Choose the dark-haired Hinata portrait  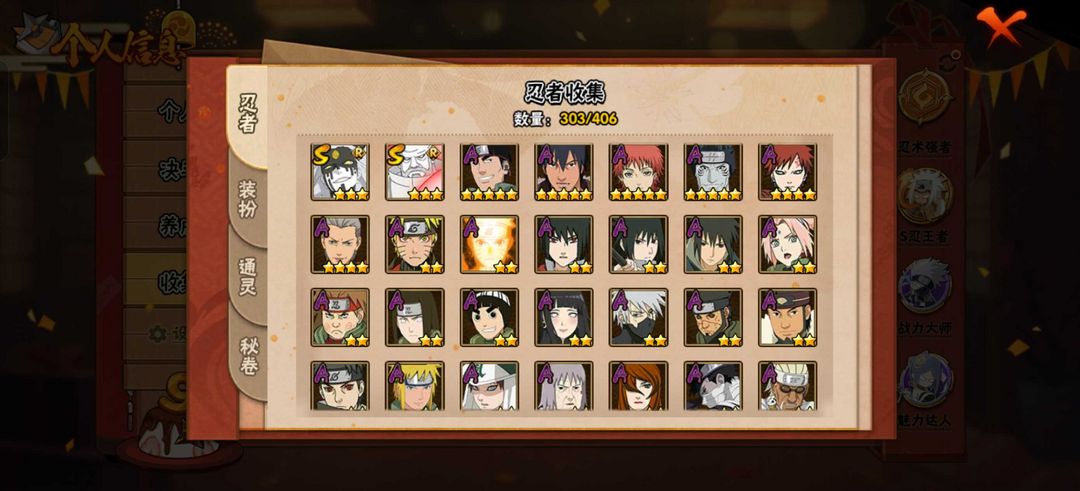[x=563, y=317]
